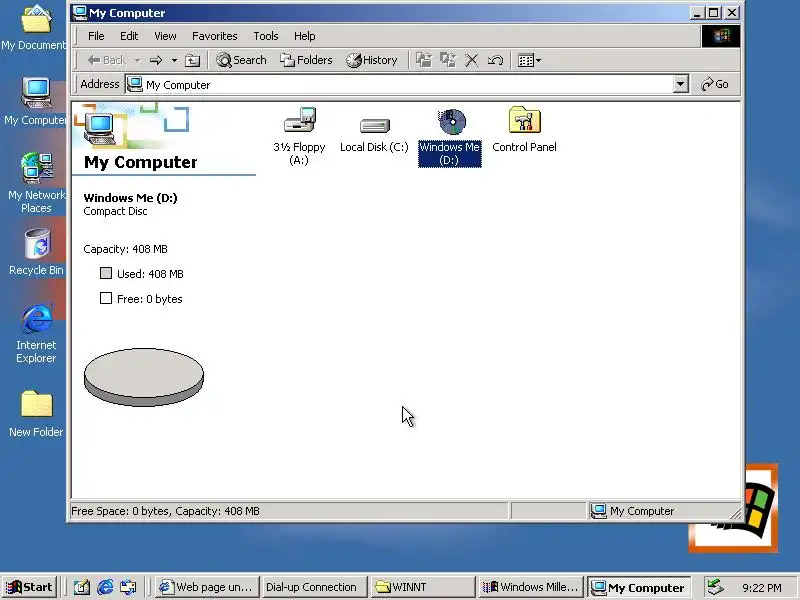The image size is (800, 600).
Task: Click the Delete (X) toolbar icon
Action: (471, 60)
